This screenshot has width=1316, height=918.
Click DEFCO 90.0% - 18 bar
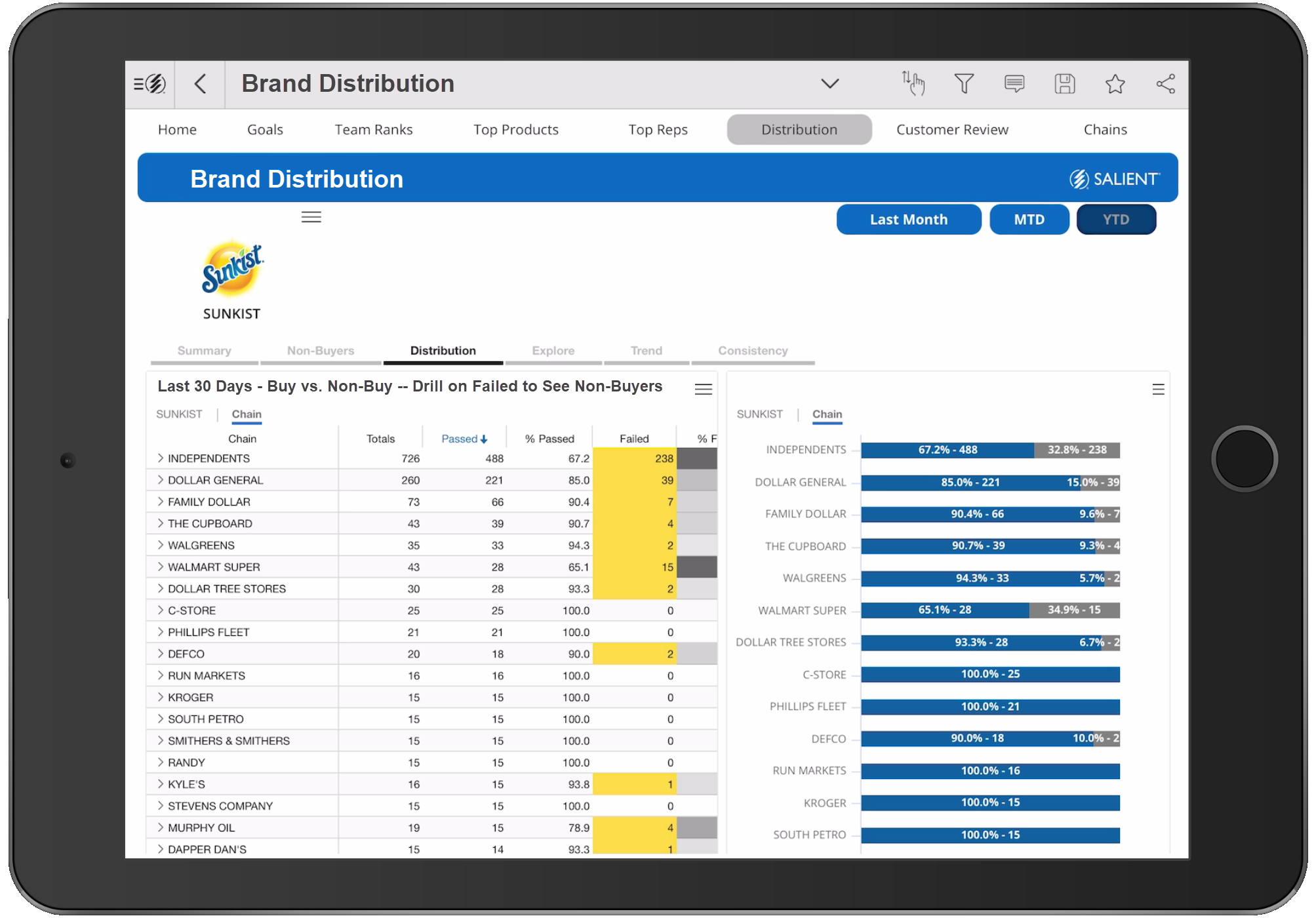pos(977,738)
